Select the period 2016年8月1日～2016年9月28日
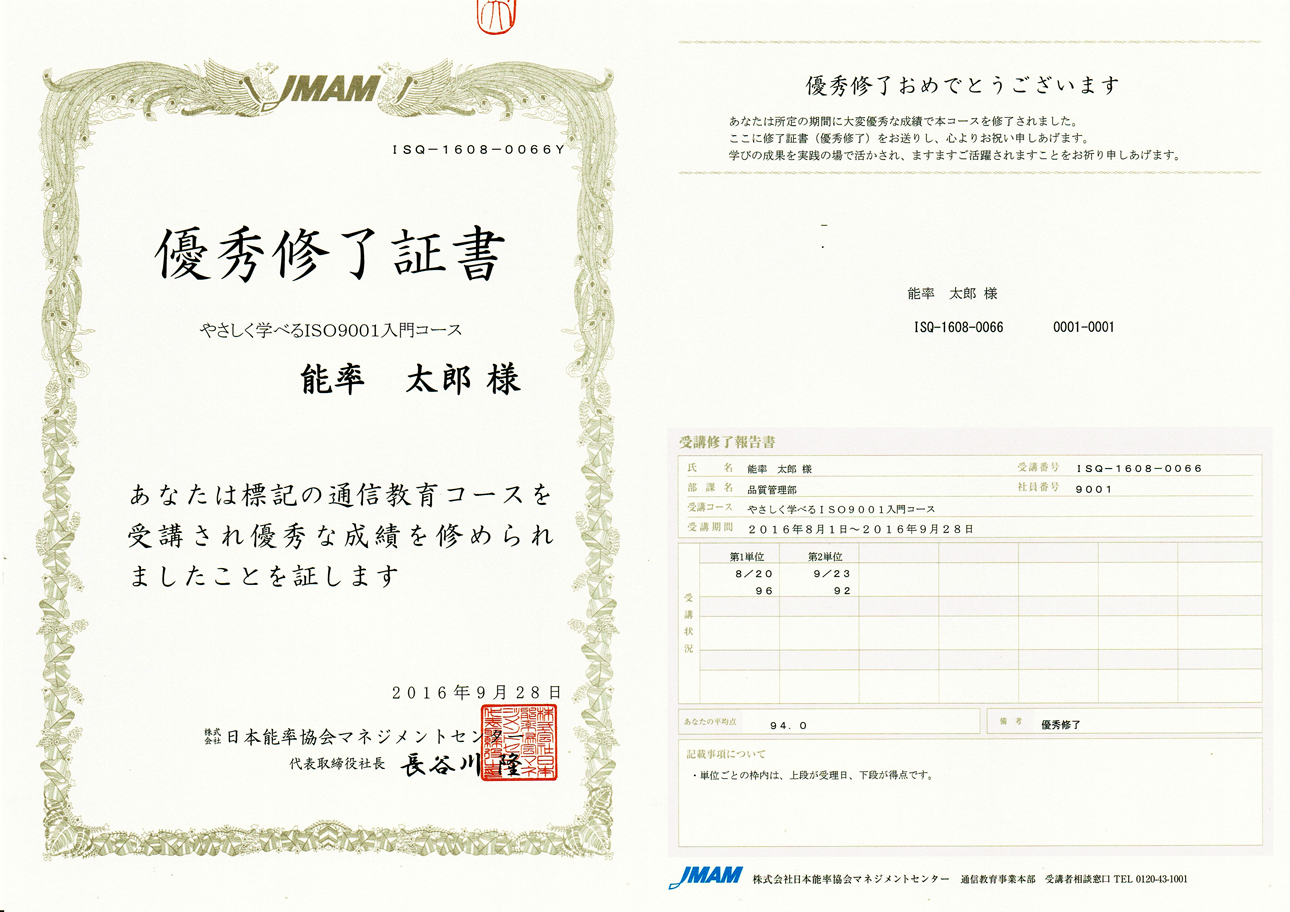 coord(859,528)
